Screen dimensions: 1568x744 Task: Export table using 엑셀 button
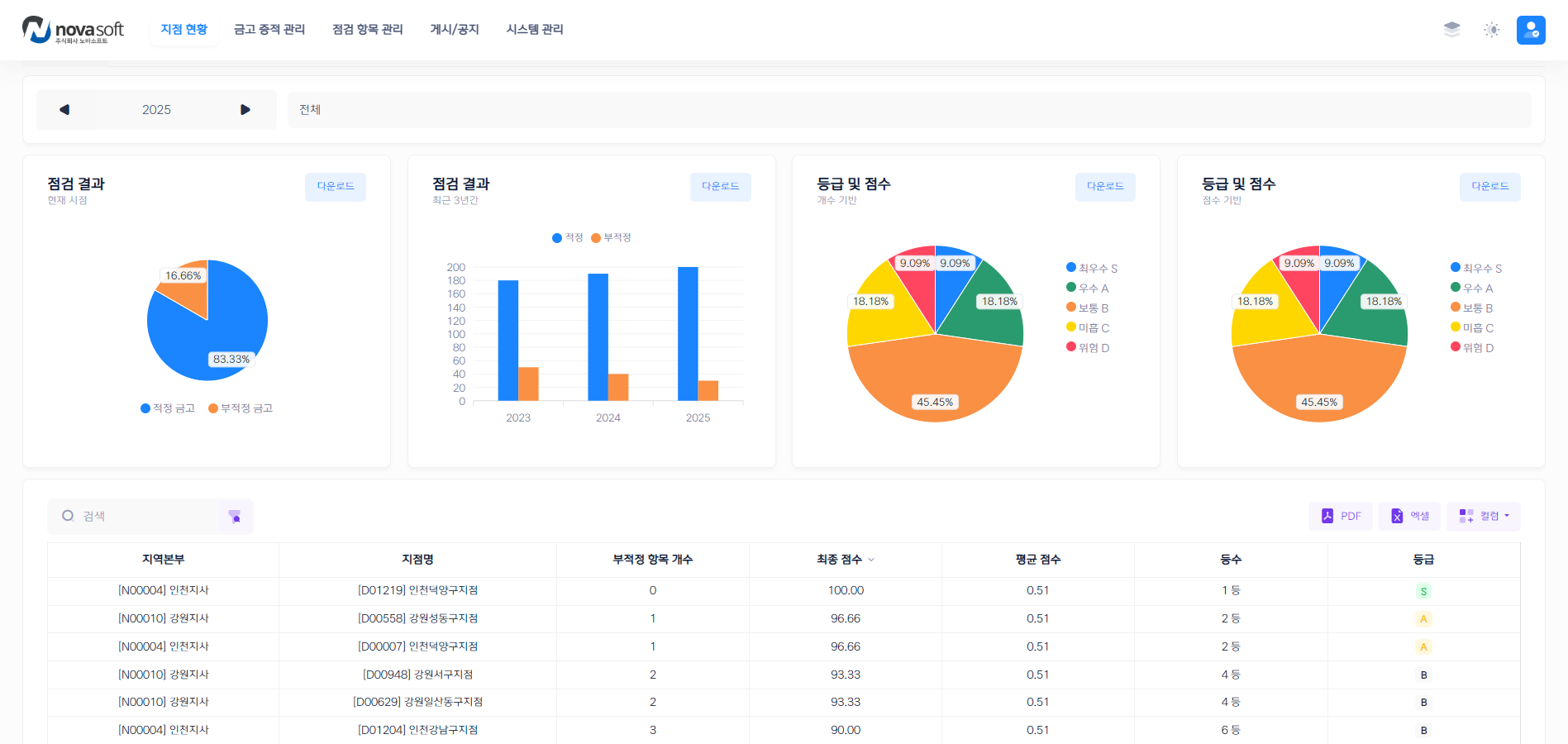click(x=1409, y=516)
